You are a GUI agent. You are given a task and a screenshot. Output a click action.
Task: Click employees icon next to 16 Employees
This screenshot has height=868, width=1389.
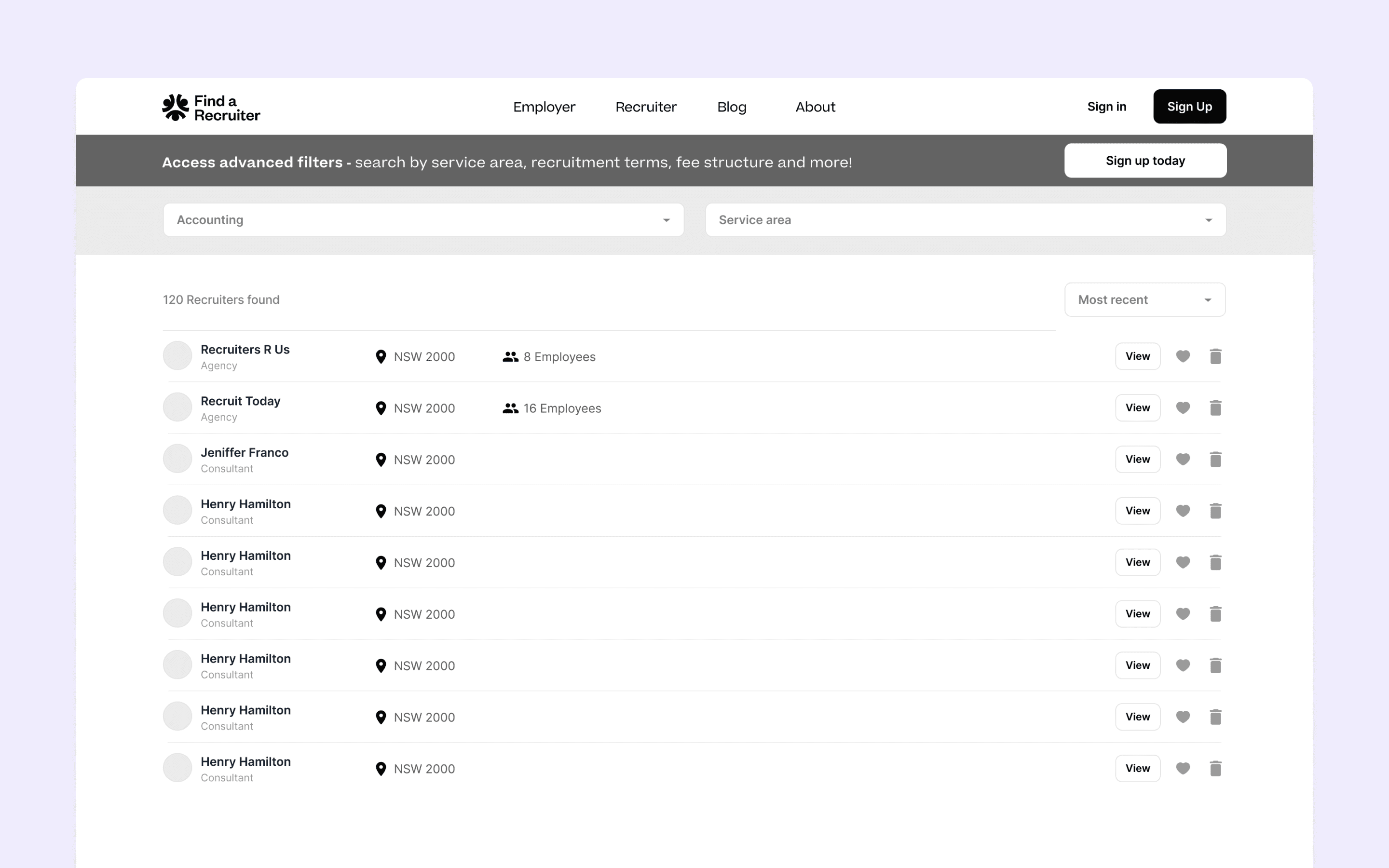pyautogui.click(x=510, y=408)
